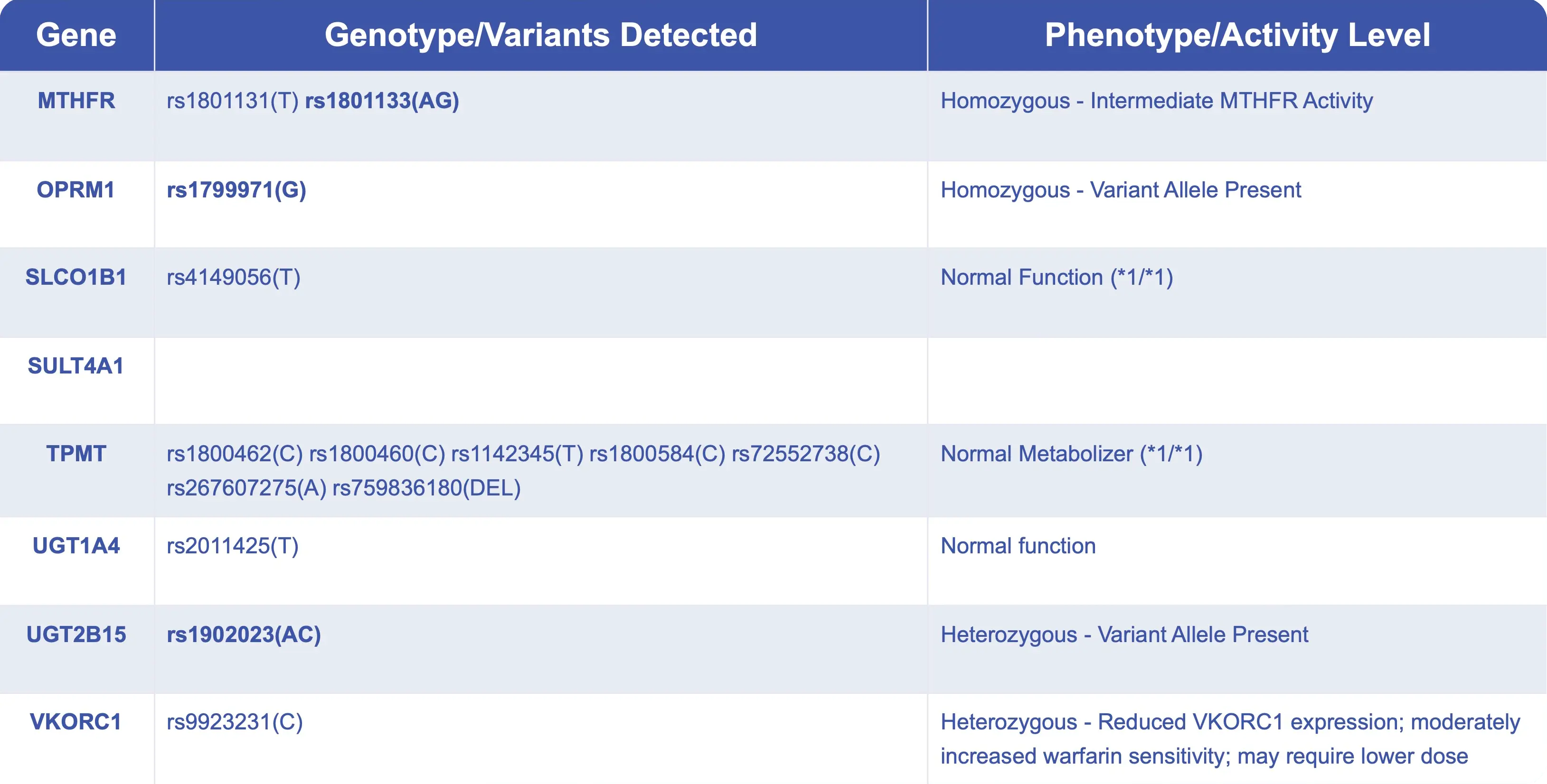Image resolution: width=1547 pixels, height=784 pixels.
Task: Select the OPRM1 gene name
Action: (x=75, y=190)
